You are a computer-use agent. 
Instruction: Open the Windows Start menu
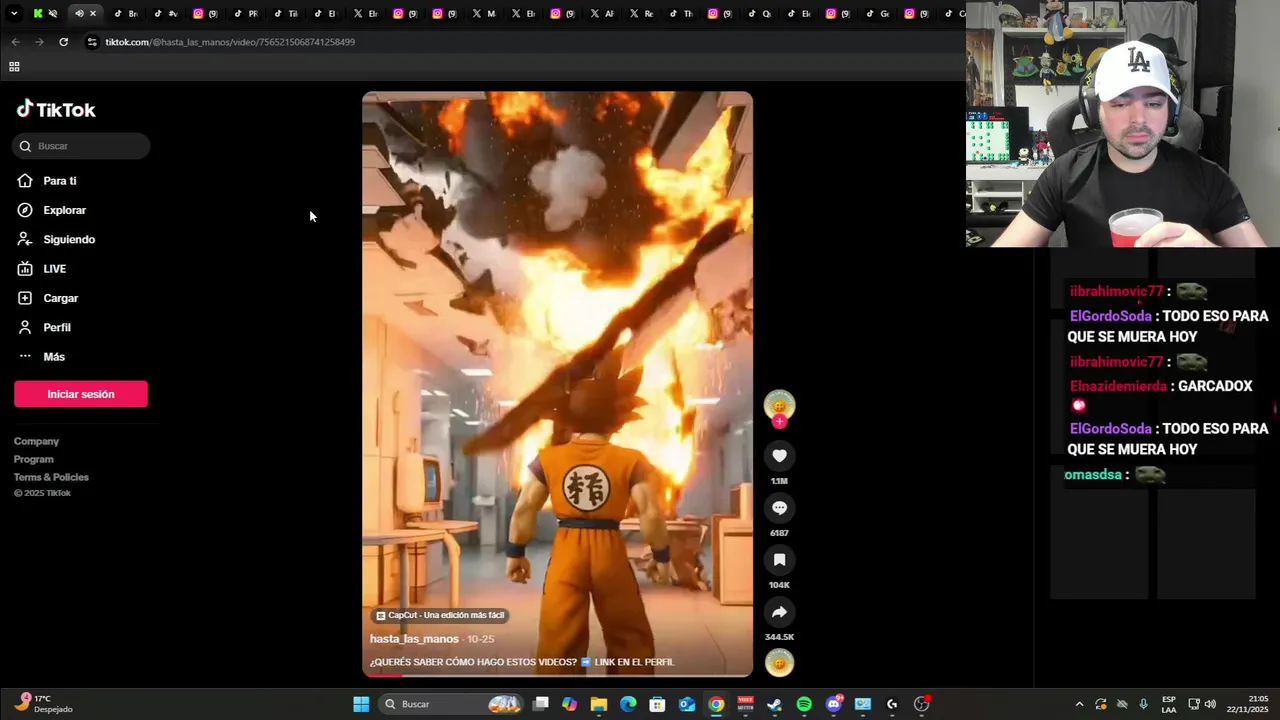coord(361,704)
